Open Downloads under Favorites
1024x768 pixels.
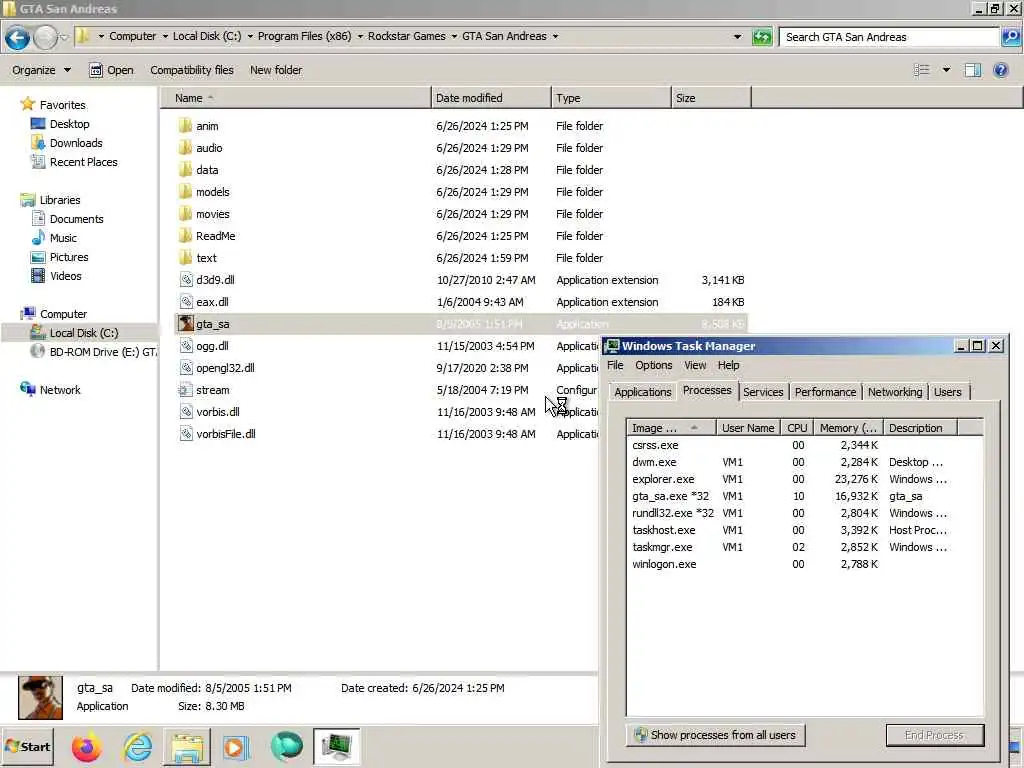pos(67,143)
